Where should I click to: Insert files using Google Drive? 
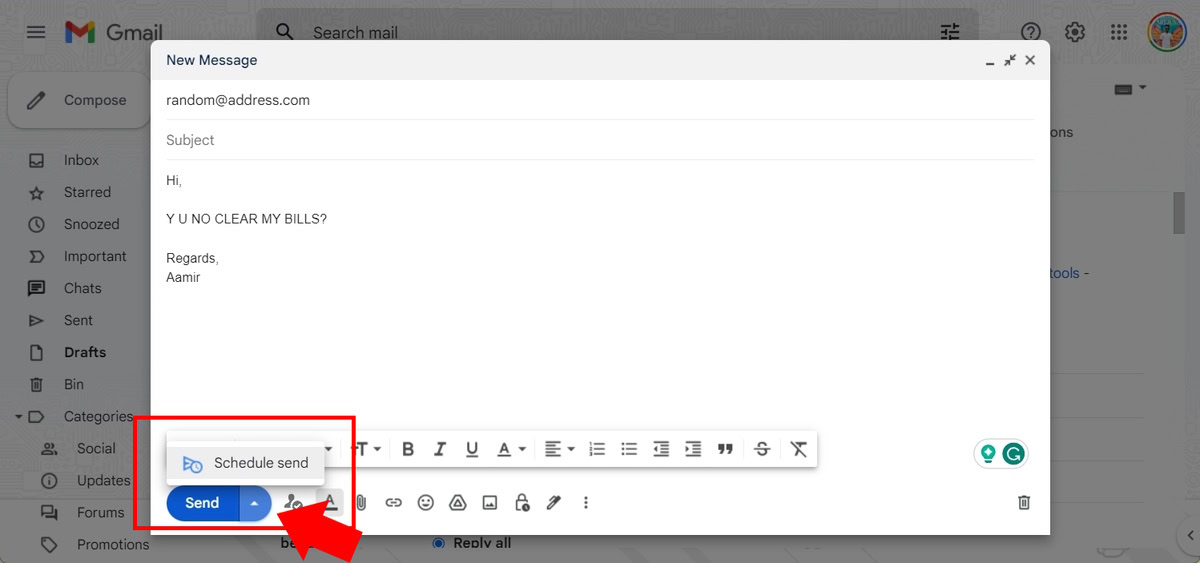[458, 503]
